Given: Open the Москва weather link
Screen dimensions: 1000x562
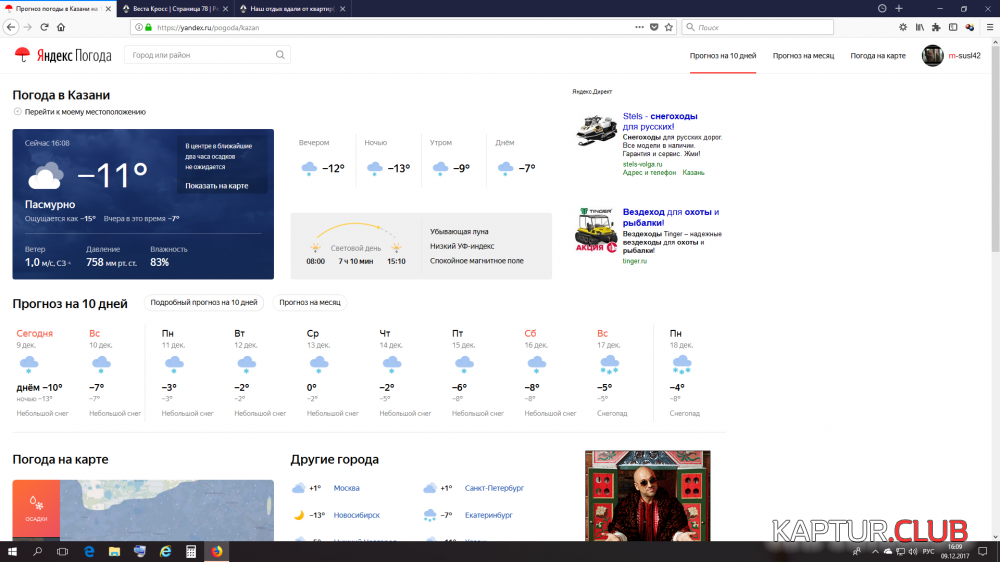Looking at the screenshot, I should click(346, 488).
